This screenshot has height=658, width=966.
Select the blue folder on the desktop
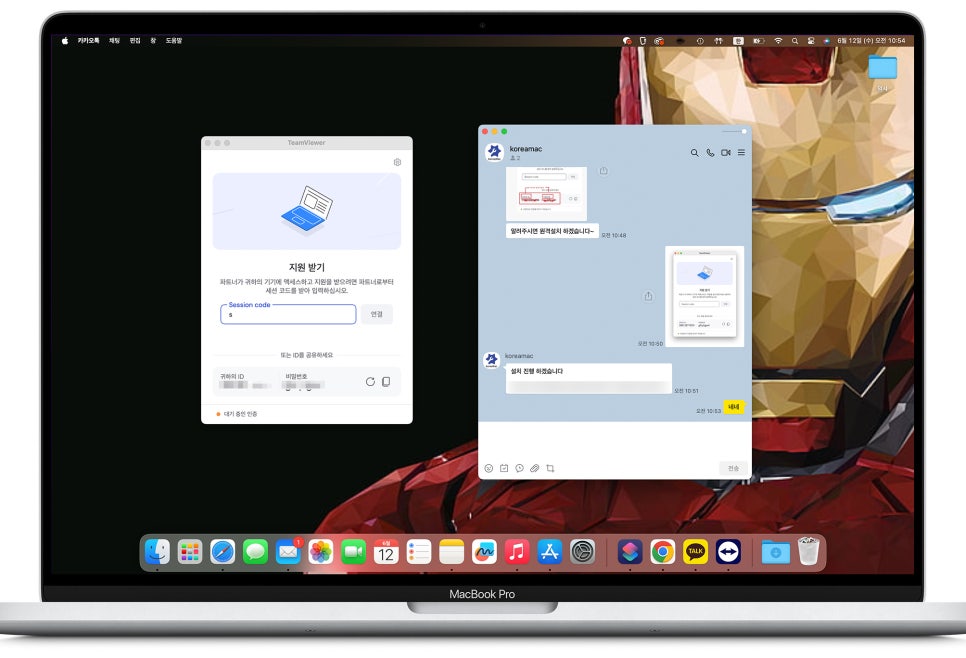coord(882,67)
